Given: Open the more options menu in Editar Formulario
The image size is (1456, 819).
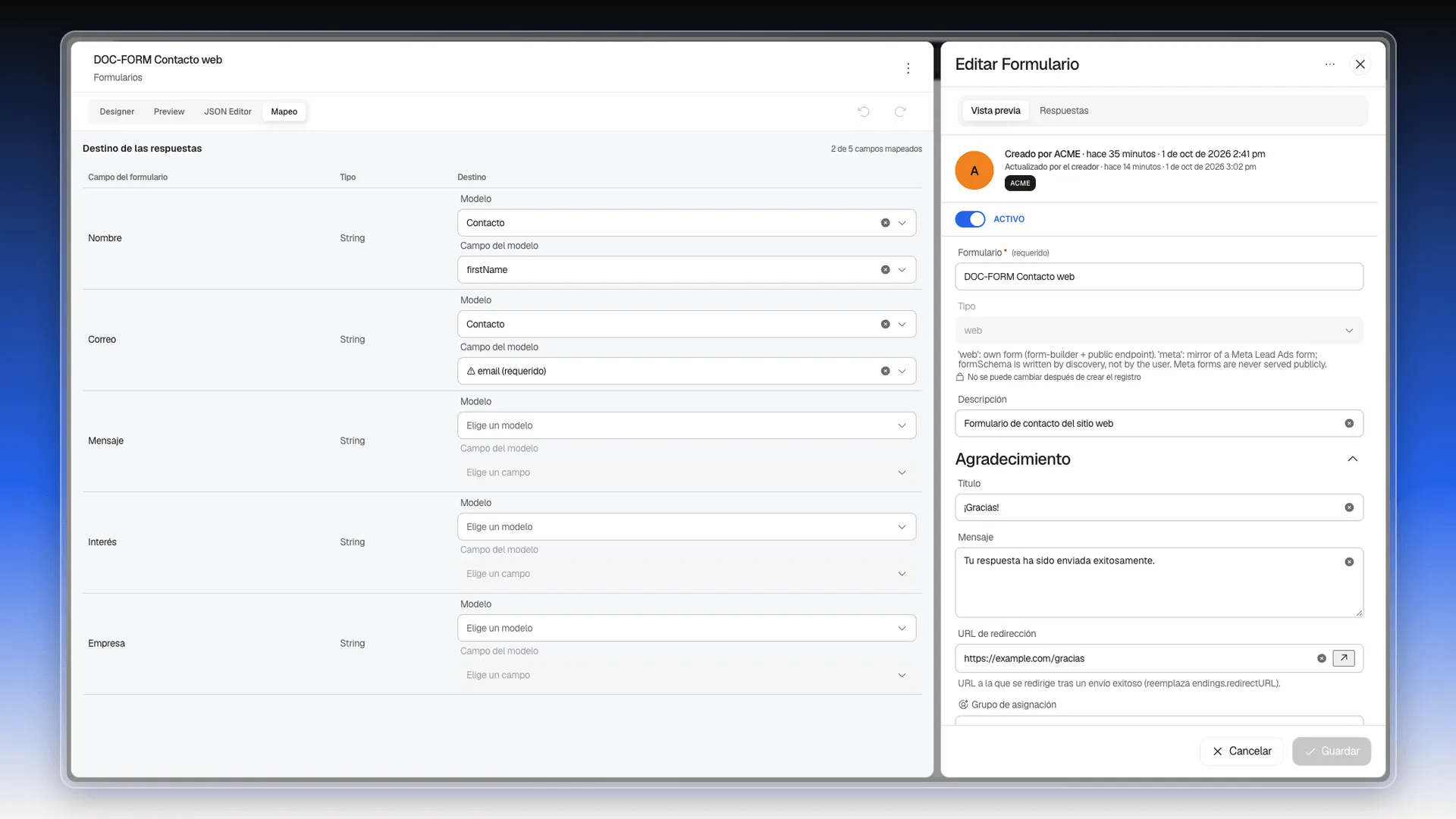Looking at the screenshot, I should (1330, 64).
